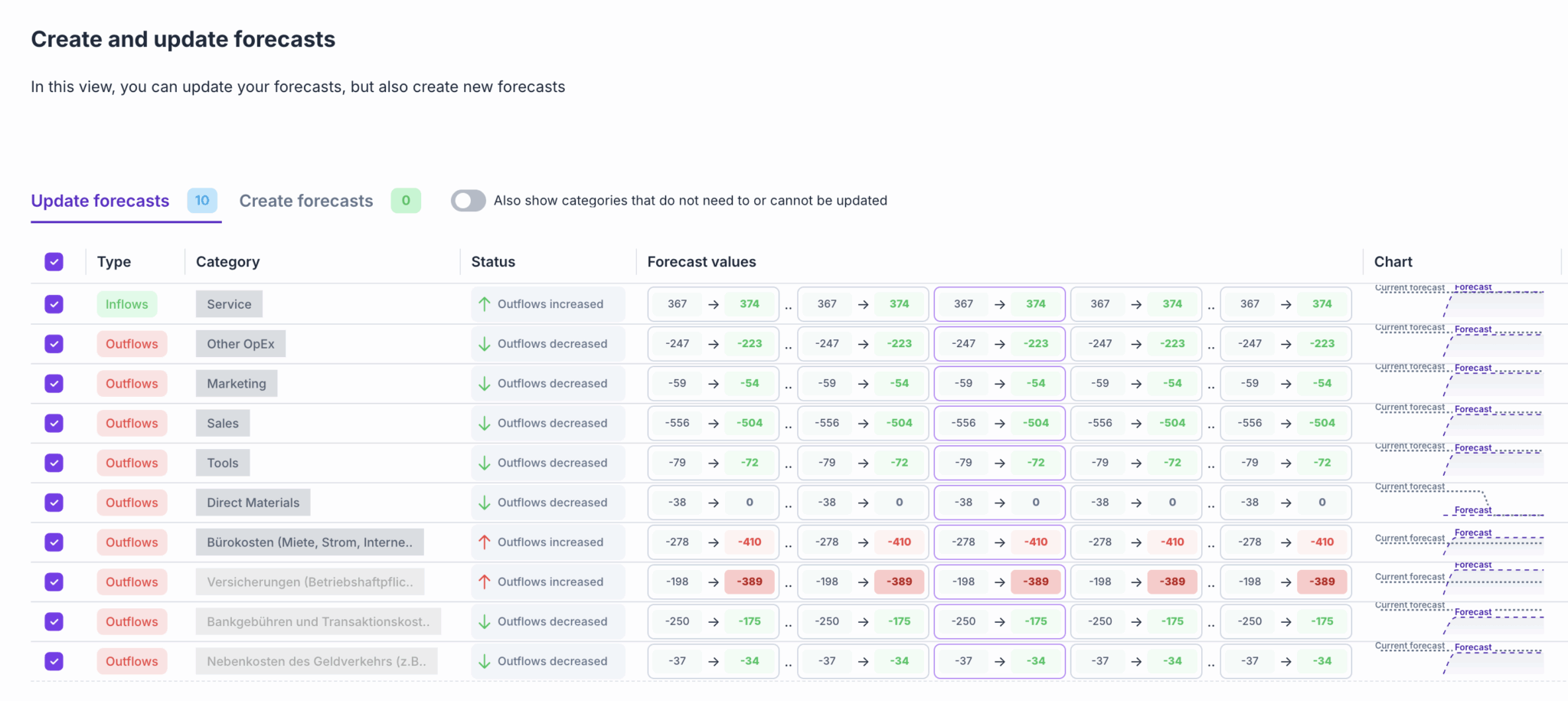Switch to the Create forecasts tab
The width and height of the screenshot is (1568, 701).
[305, 201]
